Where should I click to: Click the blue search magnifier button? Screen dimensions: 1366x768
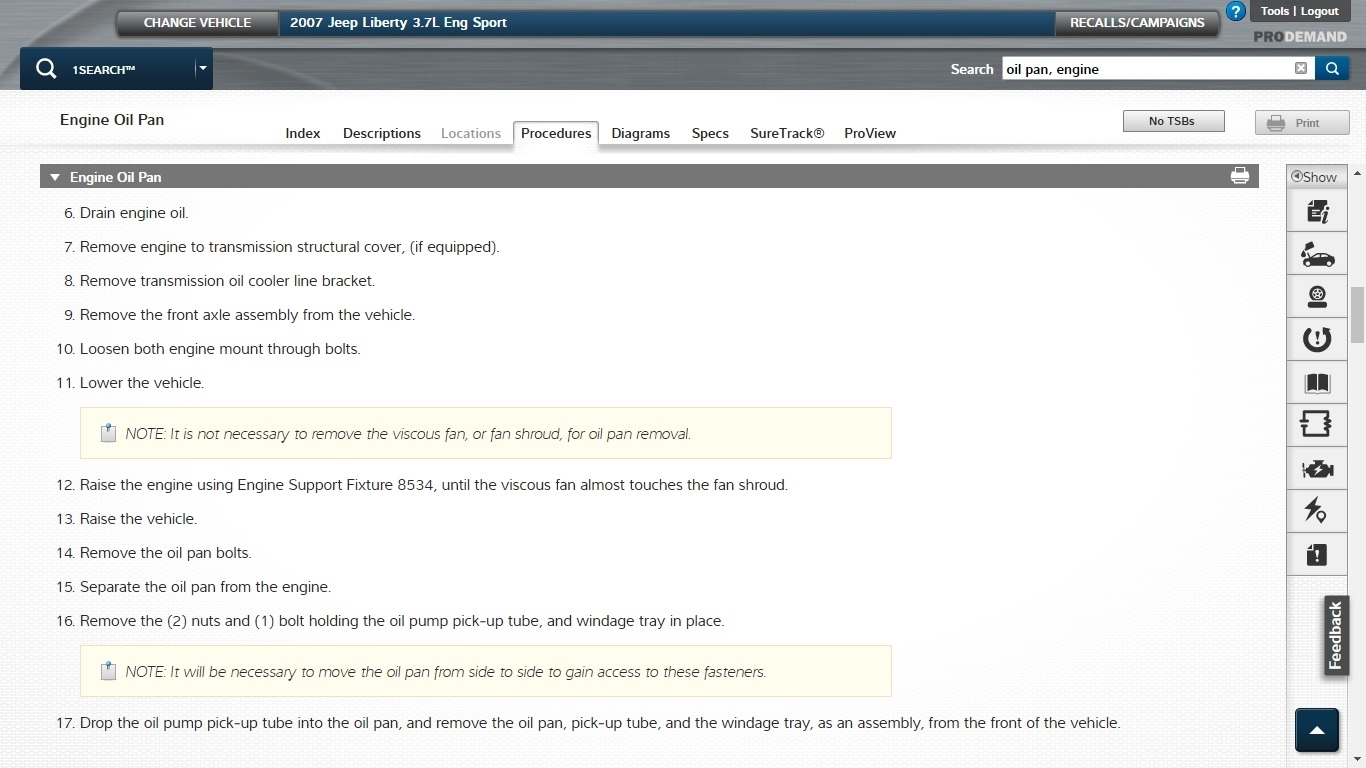point(1332,68)
